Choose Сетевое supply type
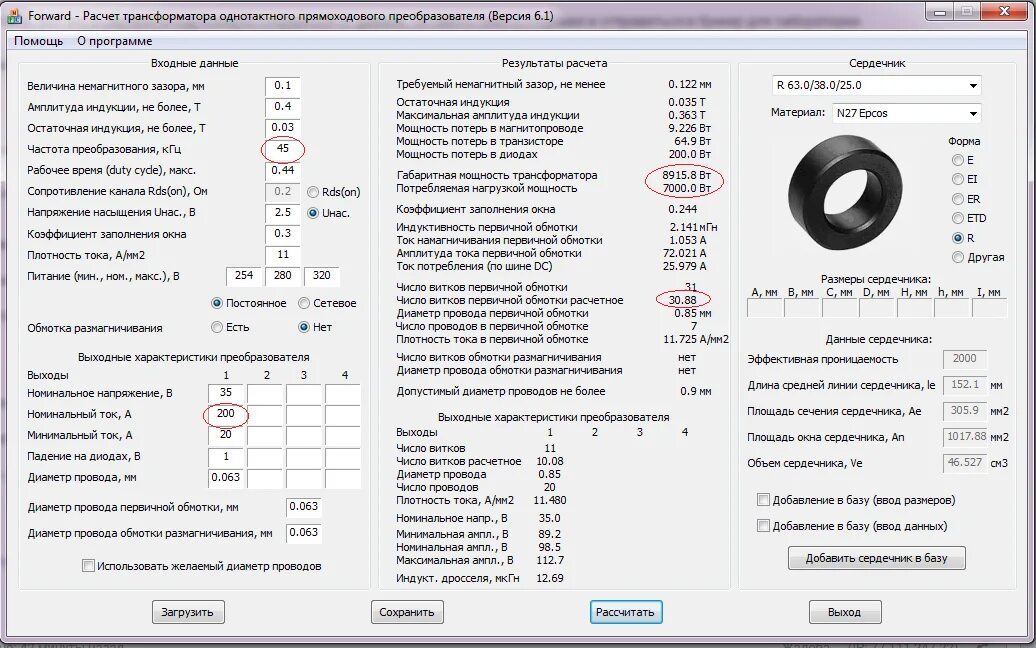This screenshot has width=1036, height=648. point(304,303)
